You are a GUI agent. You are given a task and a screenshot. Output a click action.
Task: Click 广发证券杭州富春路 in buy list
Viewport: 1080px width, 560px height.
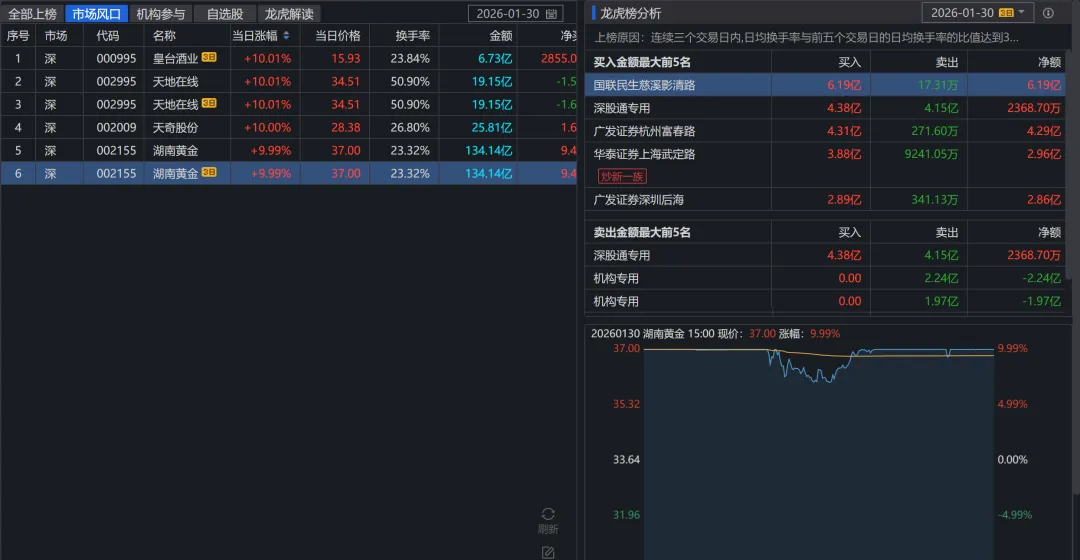[645, 131]
